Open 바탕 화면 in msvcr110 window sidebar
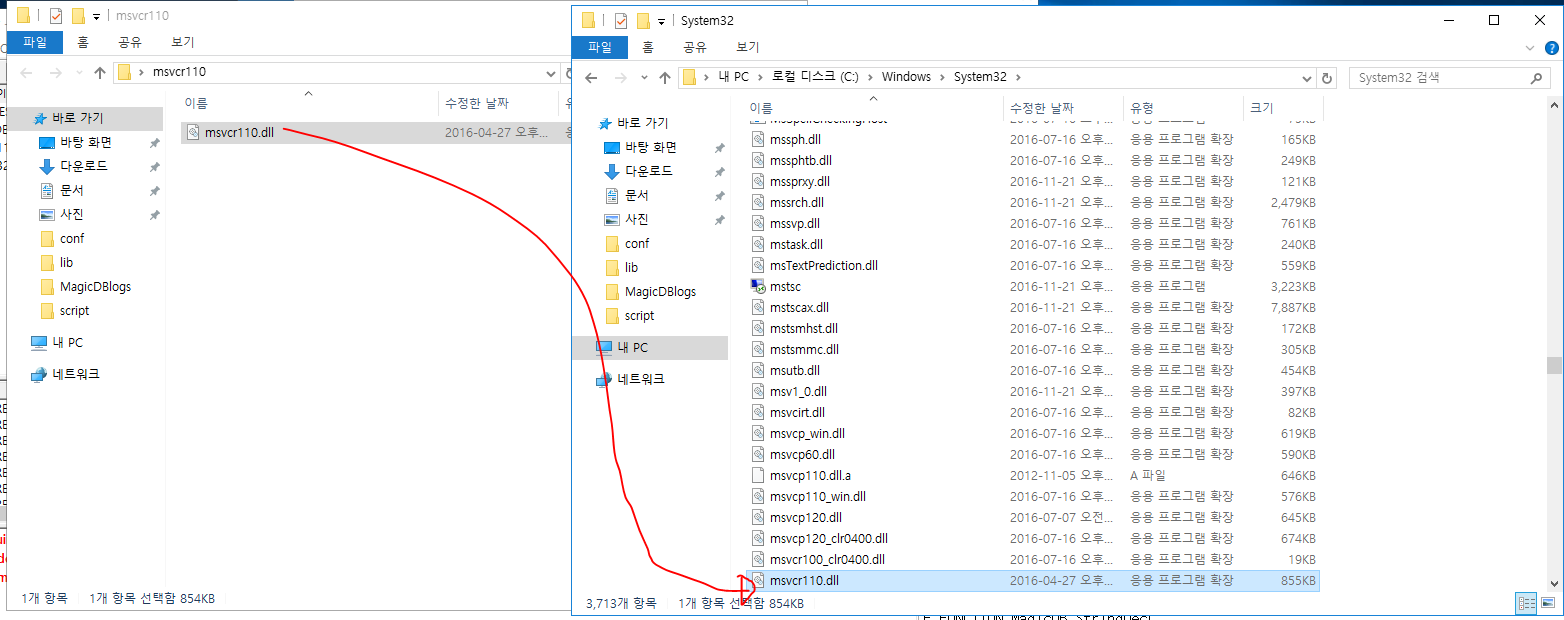 pyautogui.click(x=85, y=142)
